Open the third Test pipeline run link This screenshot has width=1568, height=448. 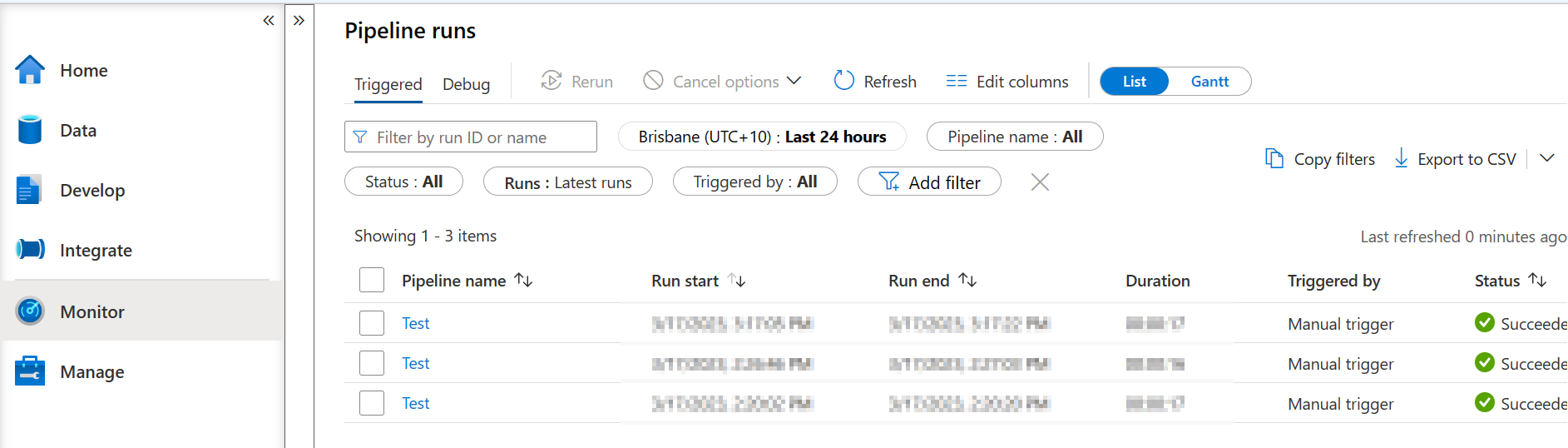[415, 403]
